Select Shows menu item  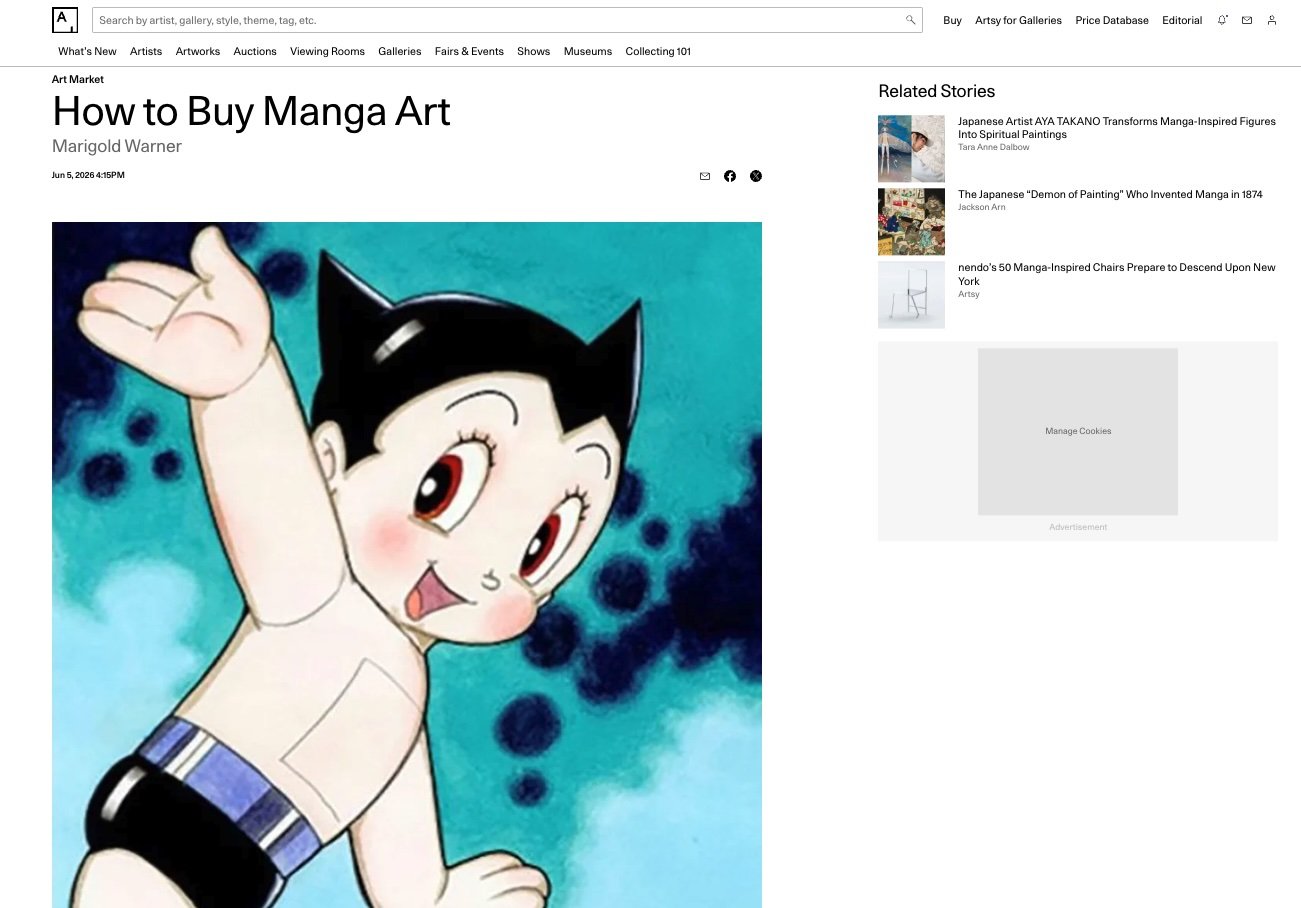(534, 51)
